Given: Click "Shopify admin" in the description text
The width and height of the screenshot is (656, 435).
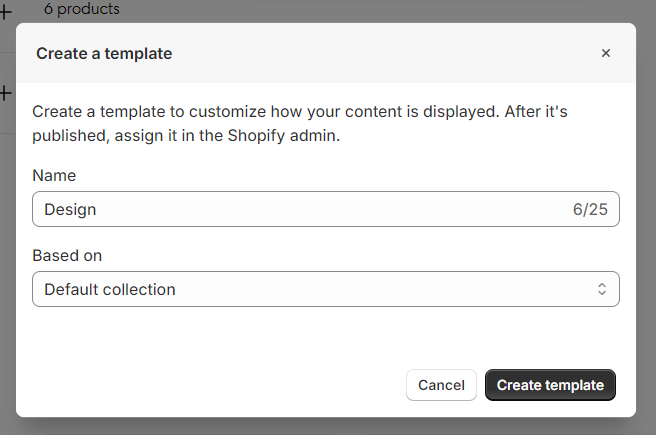Looking at the screenshot, I should click(282, 135).
